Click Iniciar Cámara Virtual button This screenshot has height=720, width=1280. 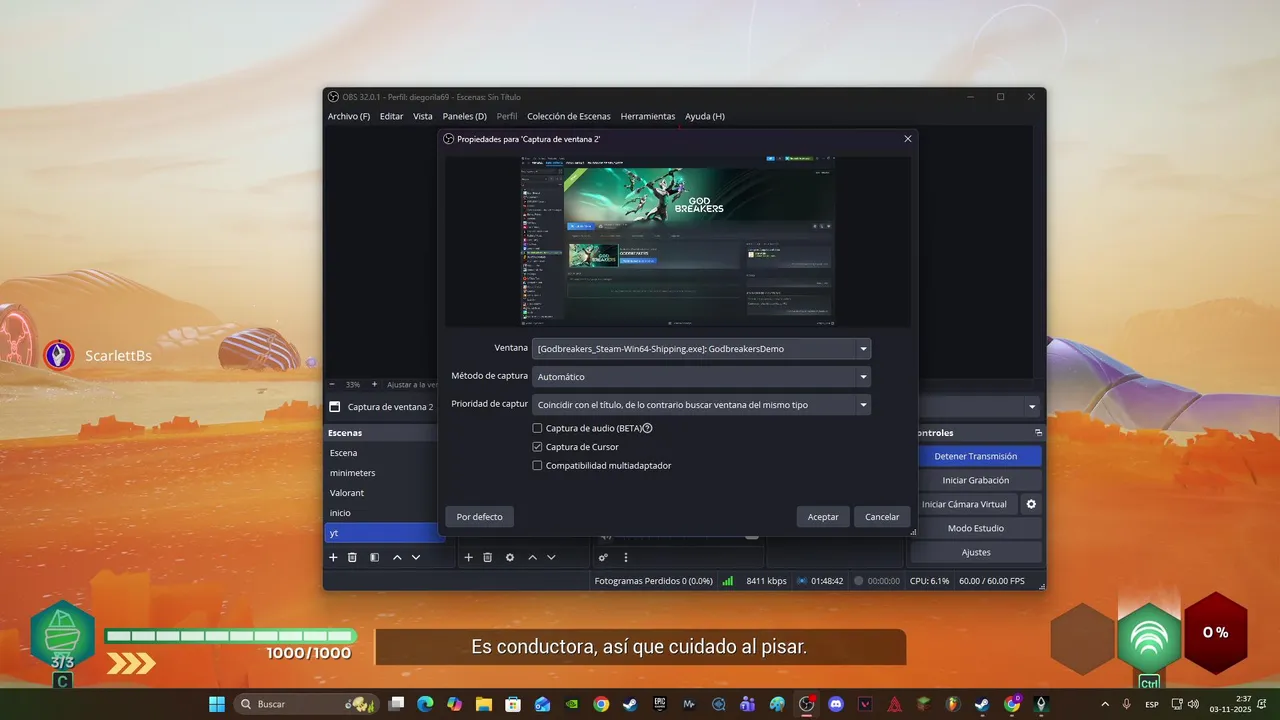pyautogui.click(x=966, y=504)
